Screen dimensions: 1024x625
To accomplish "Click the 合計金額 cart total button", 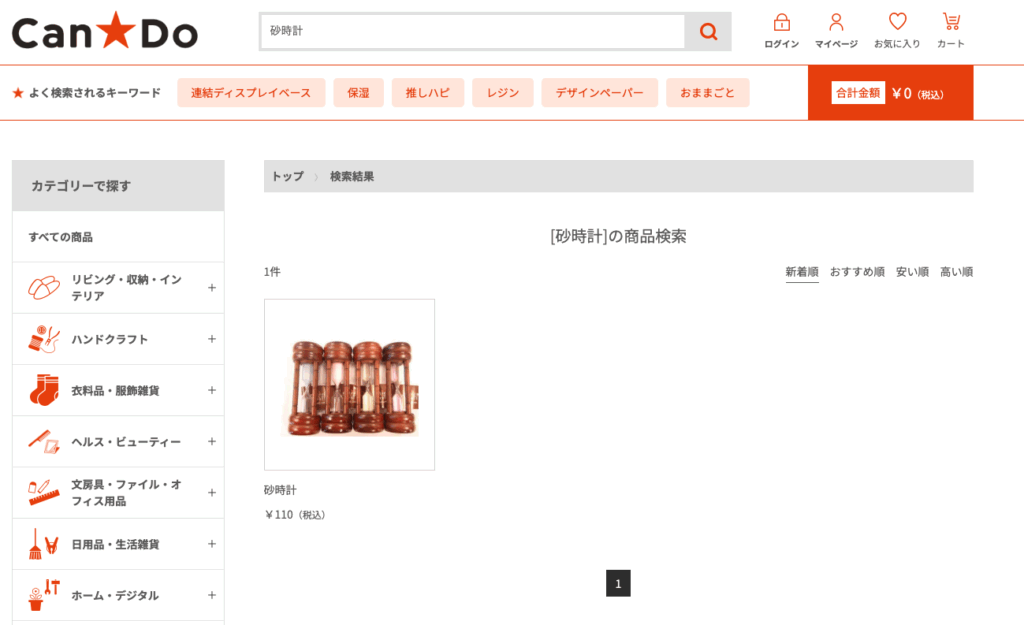I will pyautogui.click(x=890, y=93).
